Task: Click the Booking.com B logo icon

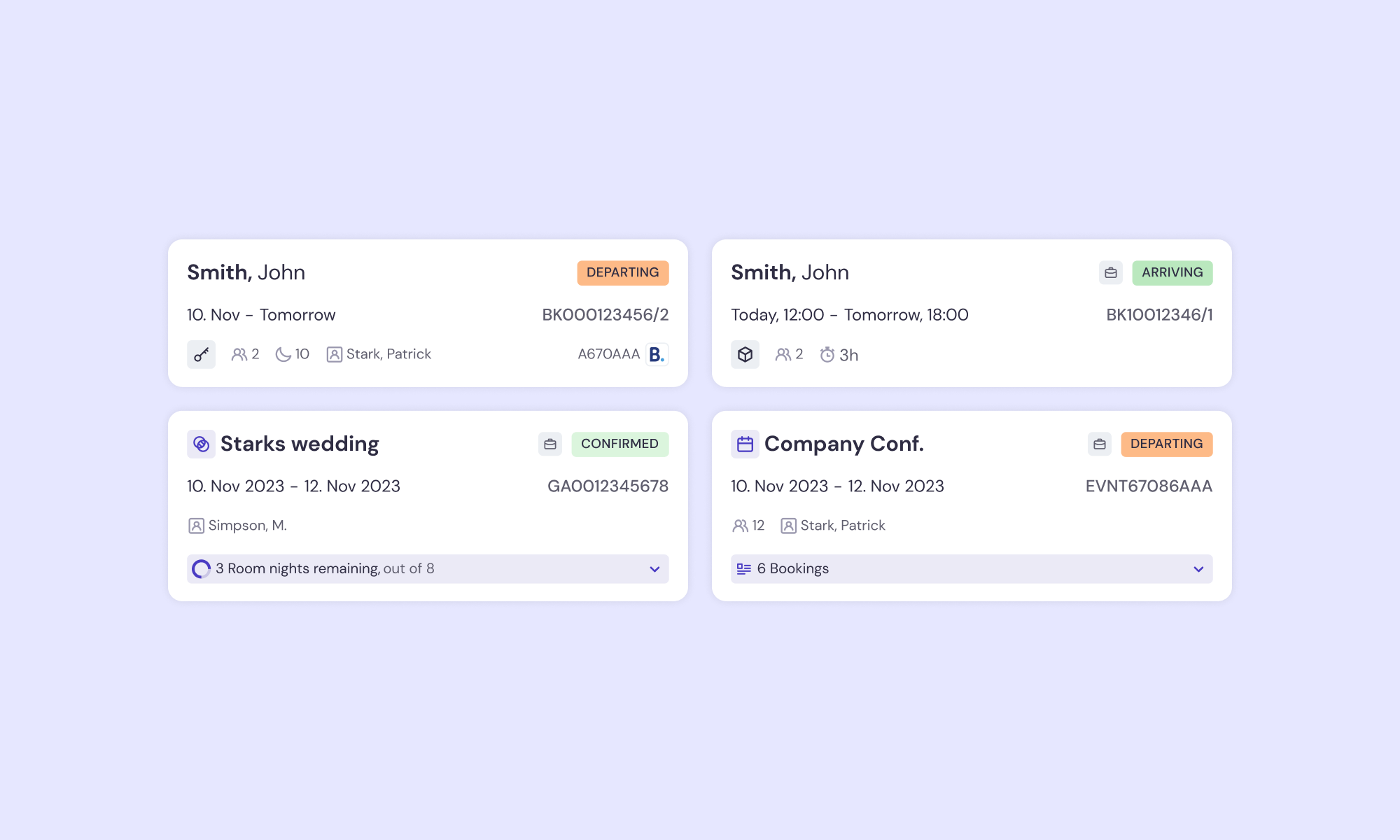Action: click(x=657, y=355)
